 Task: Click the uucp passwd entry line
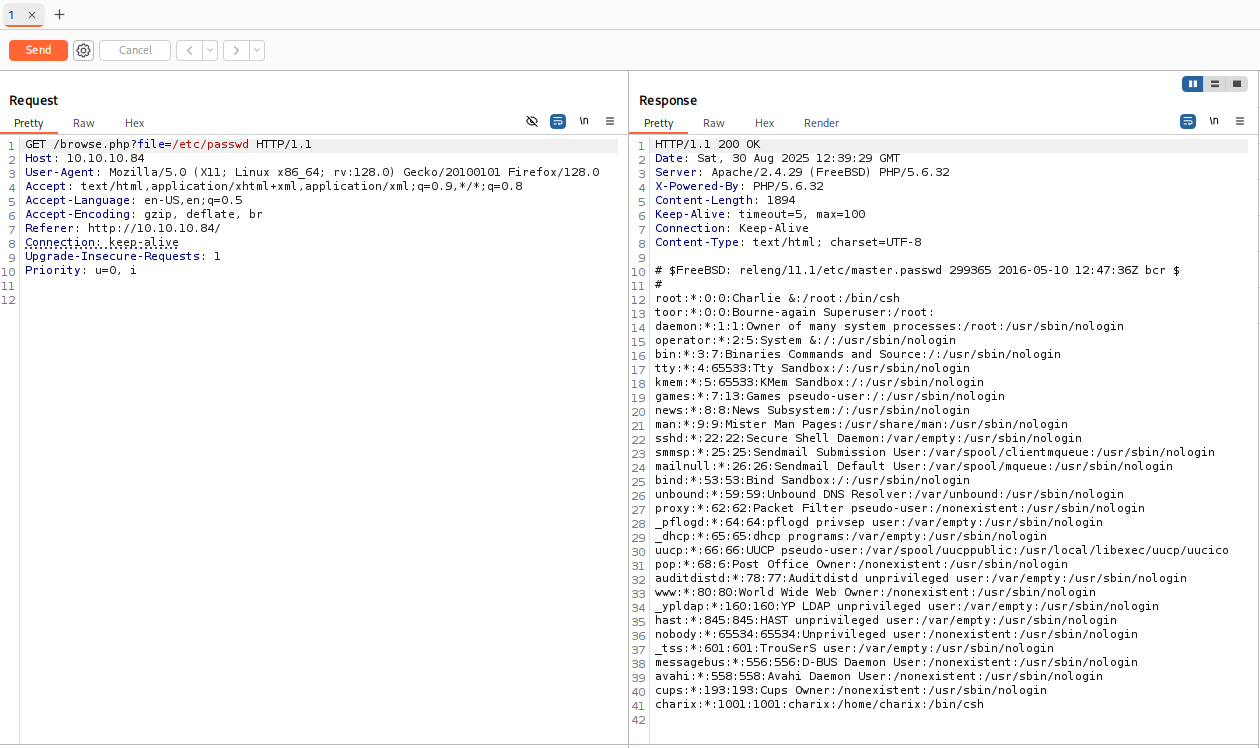pyautogui.click(x=942, y=550)
